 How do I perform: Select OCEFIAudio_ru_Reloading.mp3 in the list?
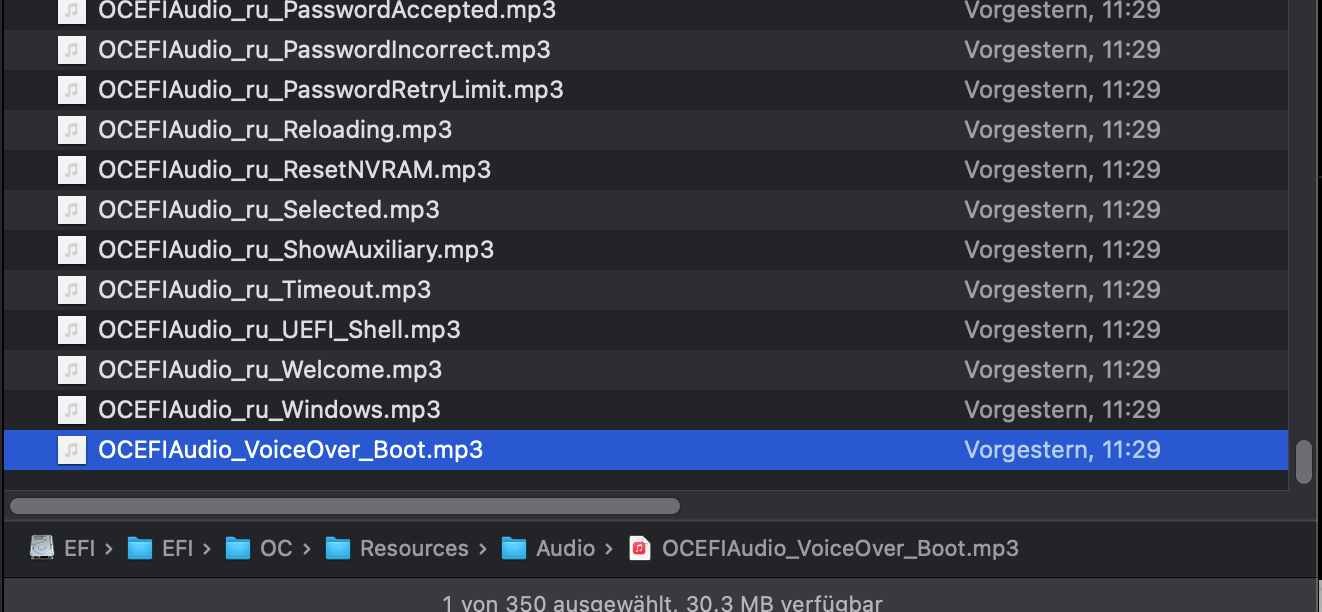tap(275, 130)
